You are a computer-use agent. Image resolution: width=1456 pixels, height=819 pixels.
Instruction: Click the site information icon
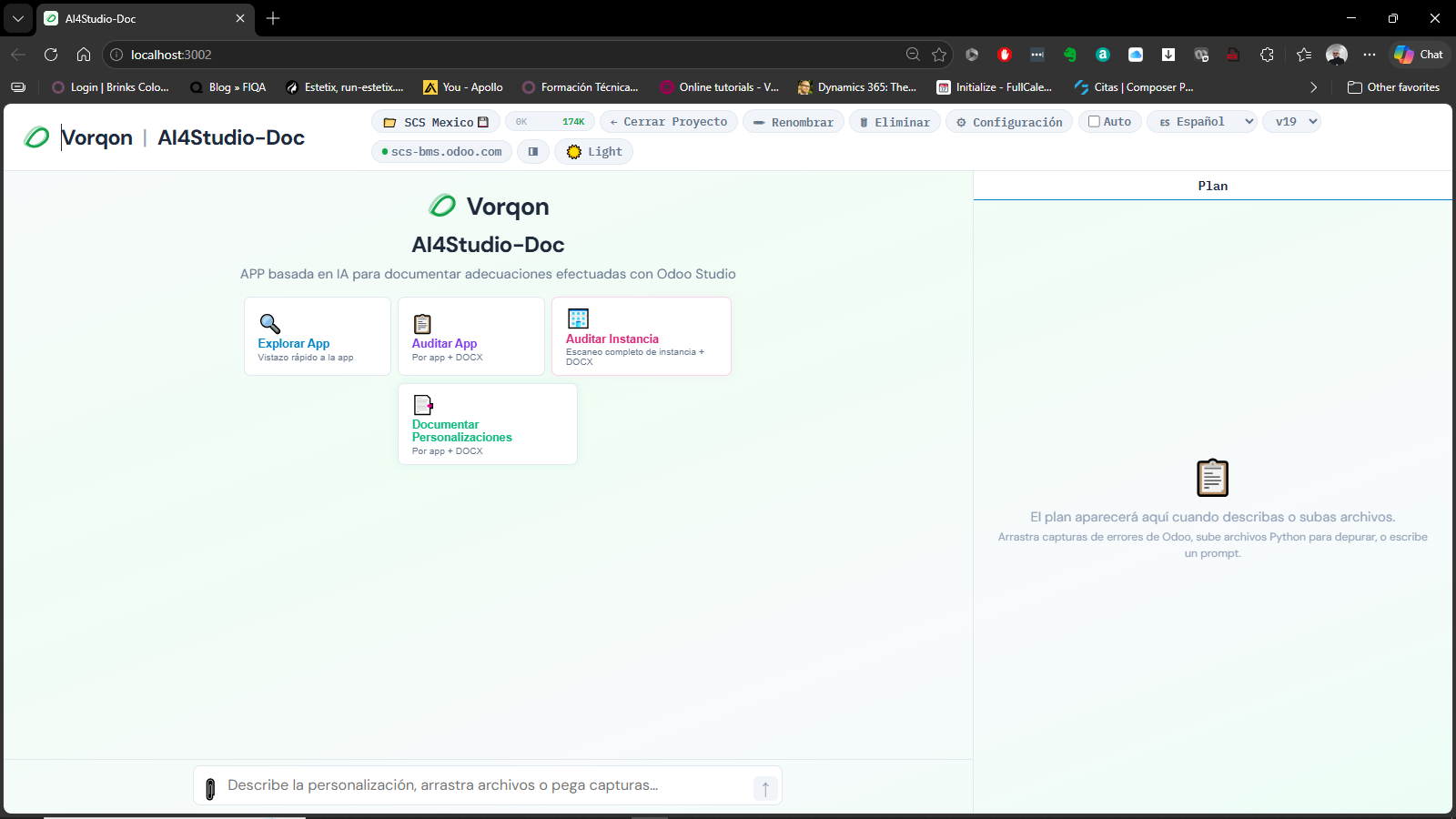(116, 55)
